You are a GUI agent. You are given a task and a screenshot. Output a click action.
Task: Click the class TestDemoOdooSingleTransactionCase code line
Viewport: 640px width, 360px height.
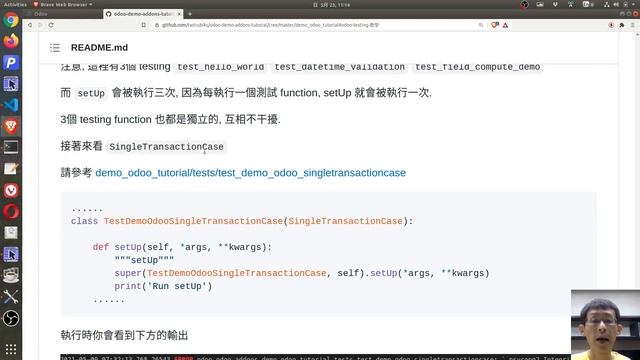(x=242, y=221)
